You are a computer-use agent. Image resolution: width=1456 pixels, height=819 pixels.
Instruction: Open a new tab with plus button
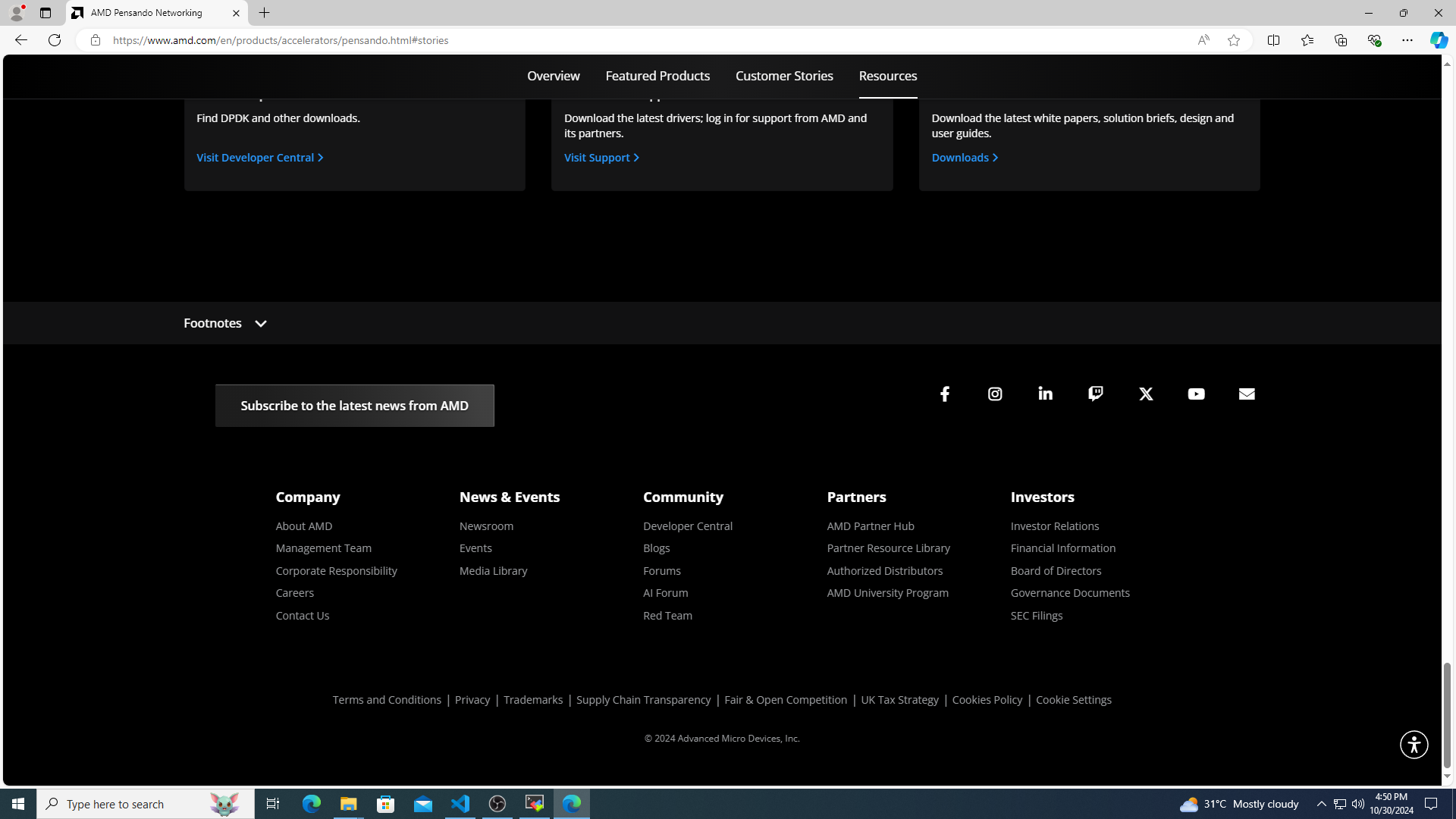264,13
